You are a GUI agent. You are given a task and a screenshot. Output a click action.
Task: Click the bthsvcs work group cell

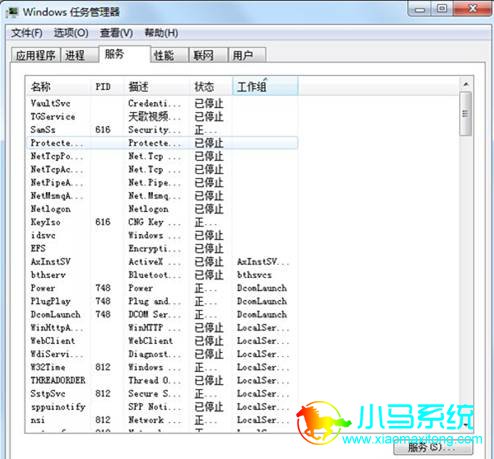[x=254, y=275]
